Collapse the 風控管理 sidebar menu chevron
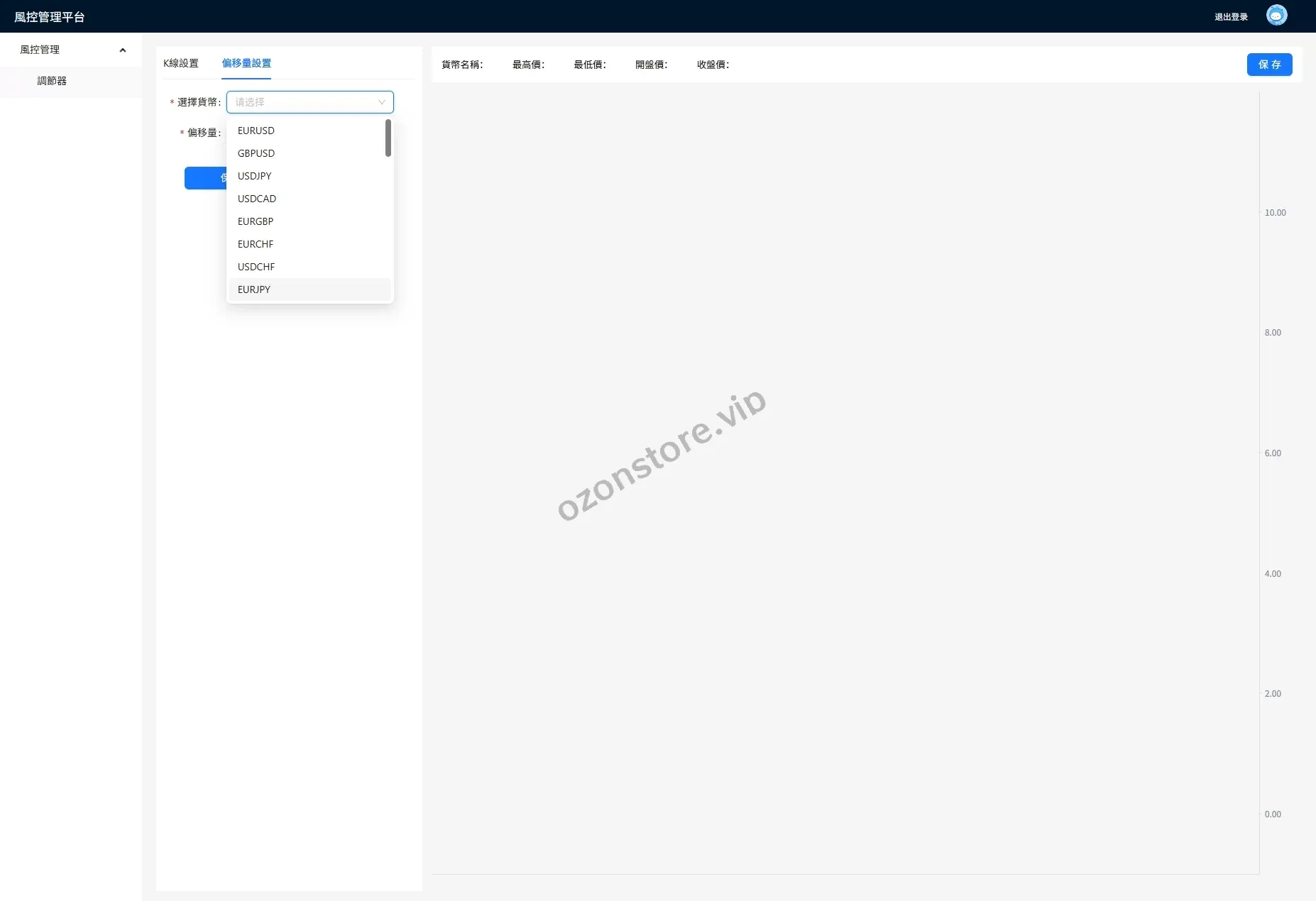Viewport: 1316px width, 901px height. (x=123, y=50)
